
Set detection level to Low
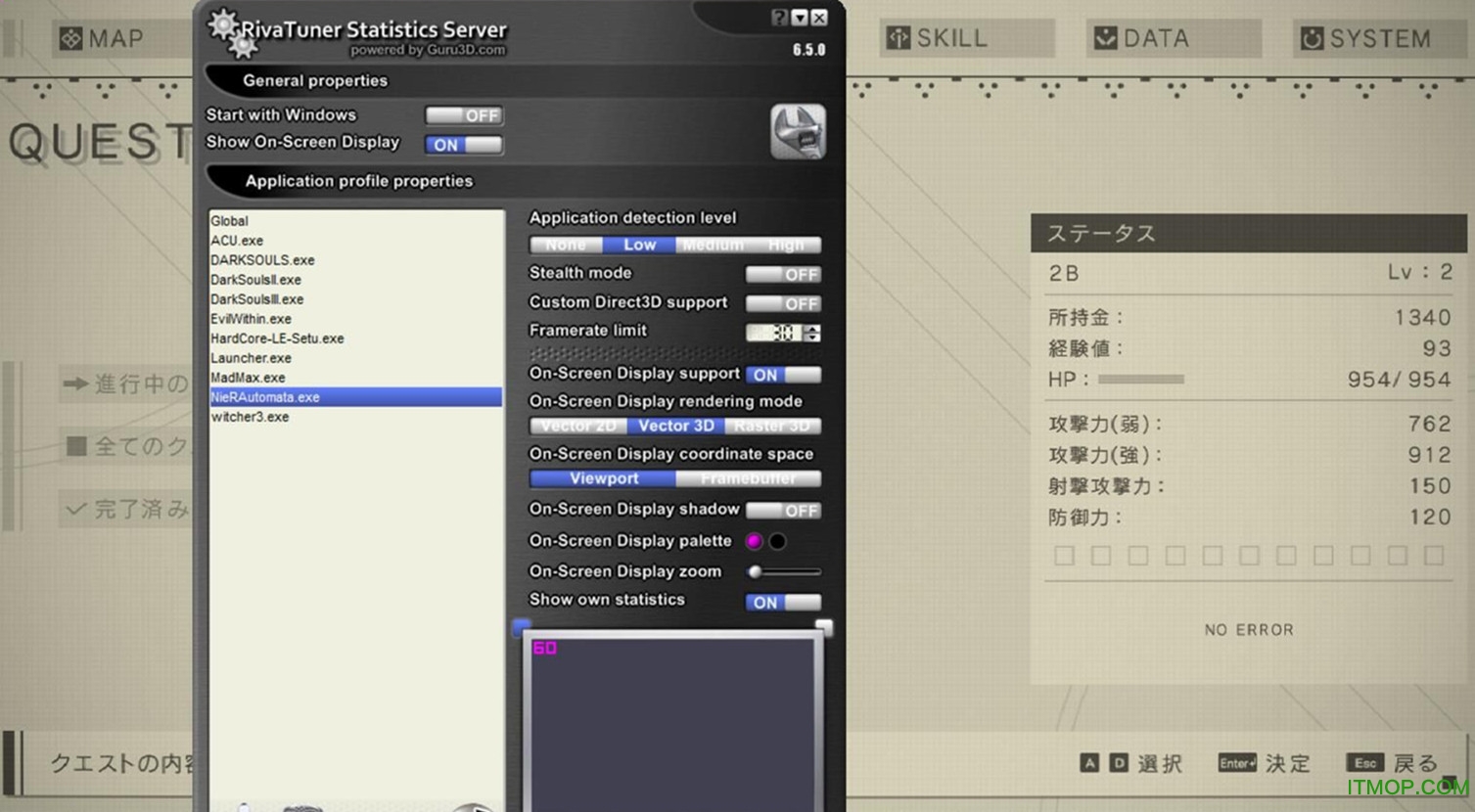[639, 246]
